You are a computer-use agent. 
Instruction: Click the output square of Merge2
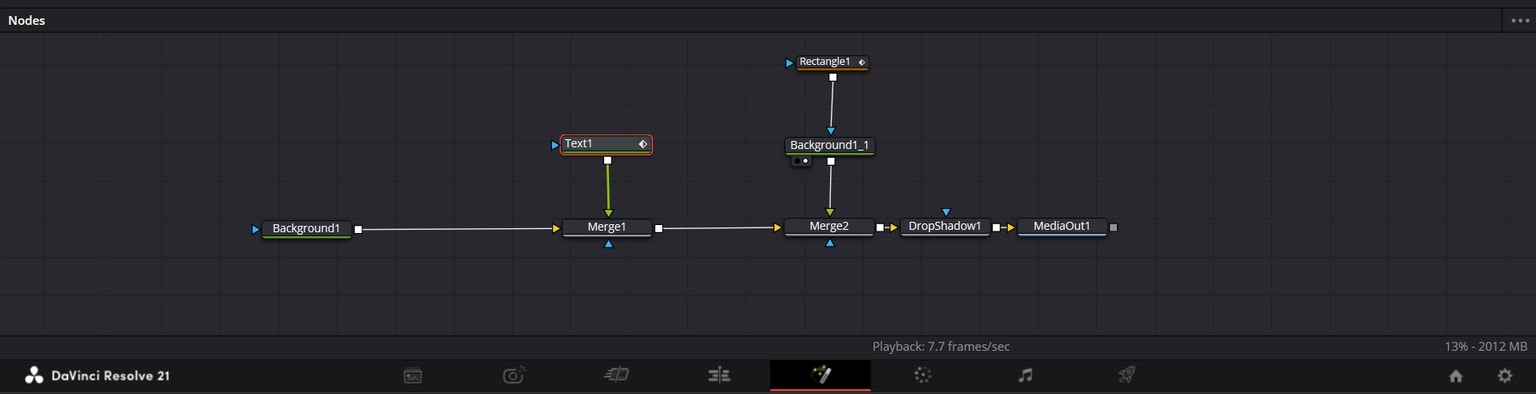(x=880, y=228)
